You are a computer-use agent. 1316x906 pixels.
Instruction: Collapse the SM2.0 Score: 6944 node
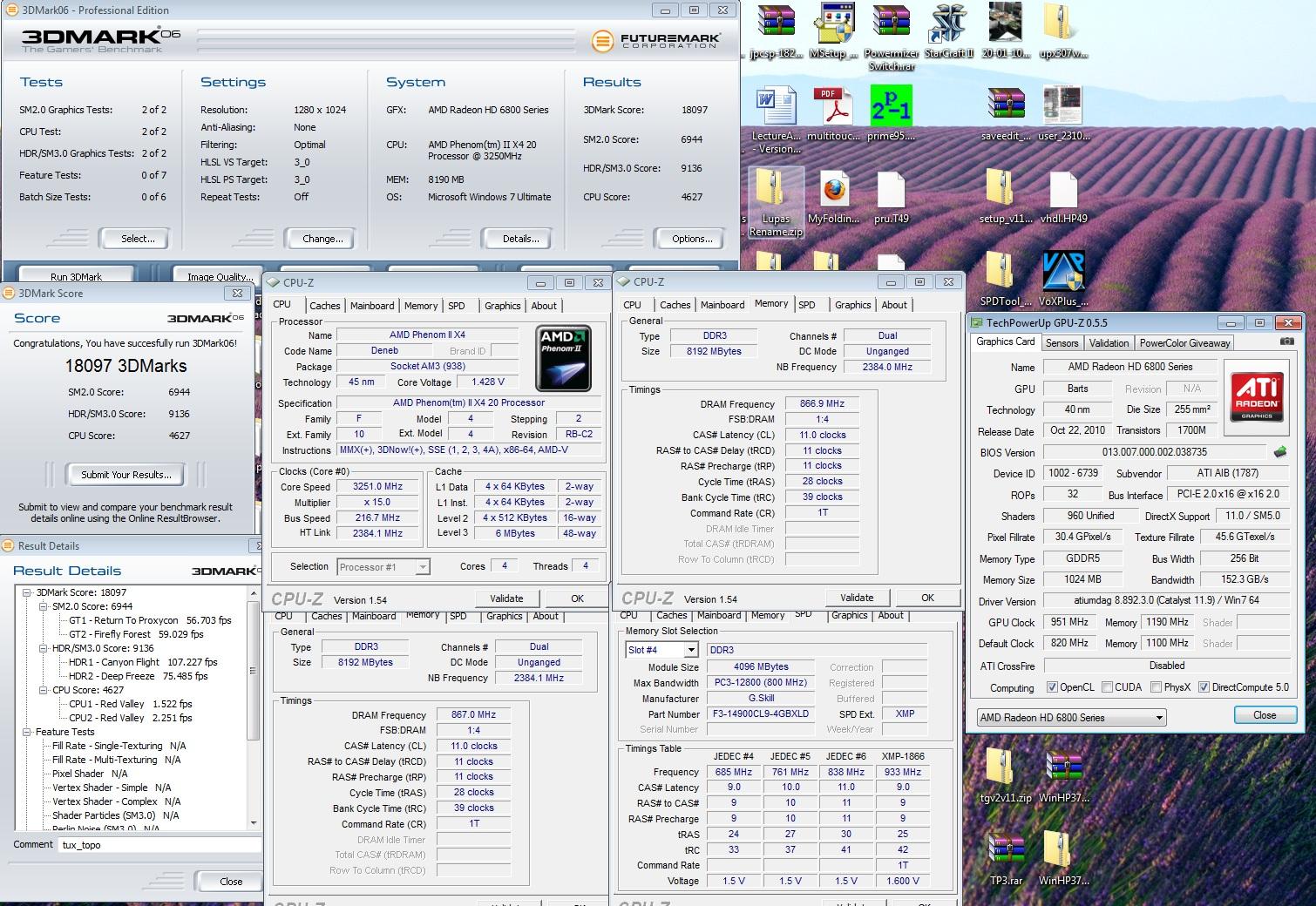[44, 606]
